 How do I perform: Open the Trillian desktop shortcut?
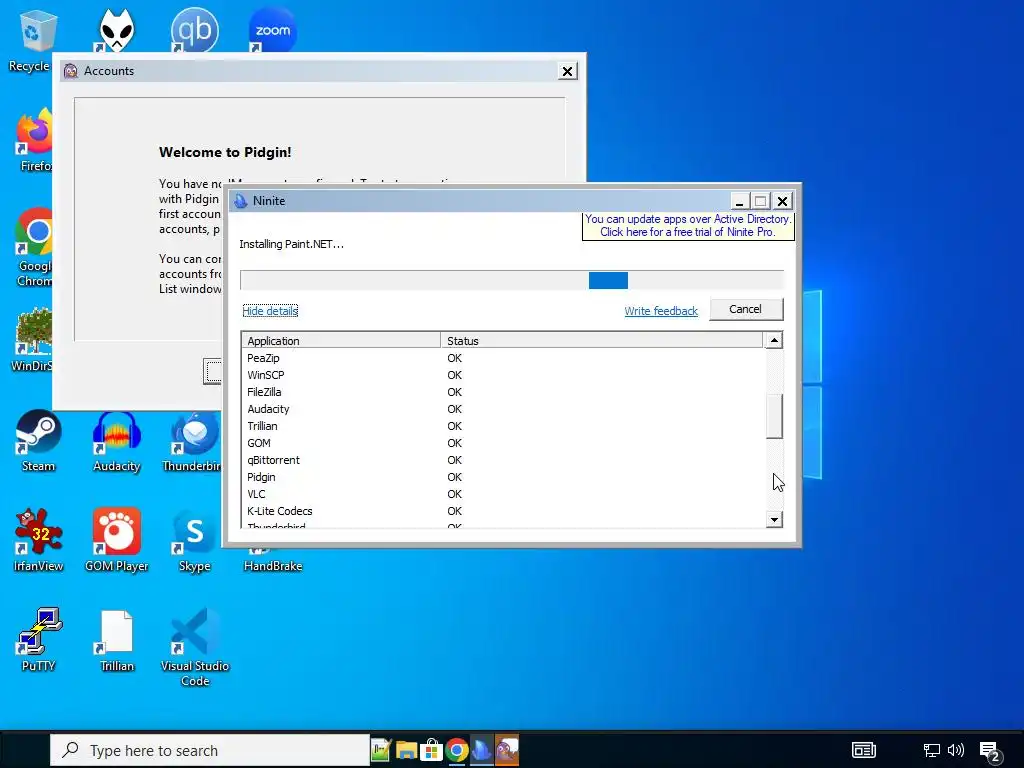(116, 640)
